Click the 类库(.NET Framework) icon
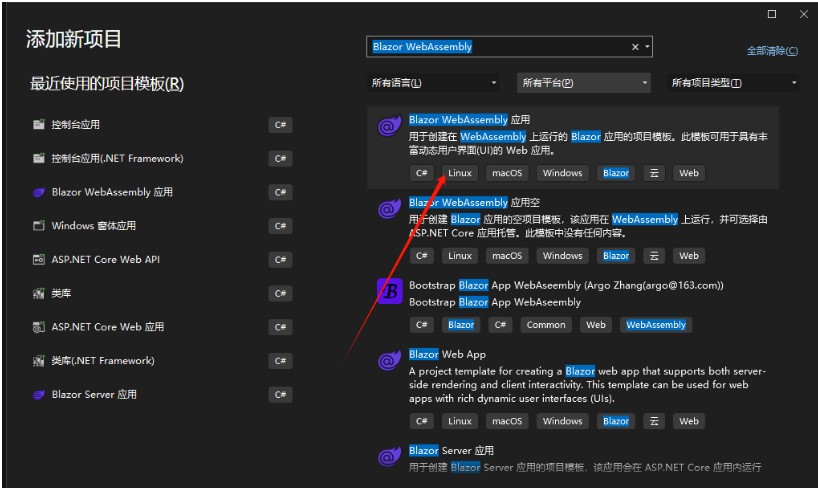 [39, 361]
